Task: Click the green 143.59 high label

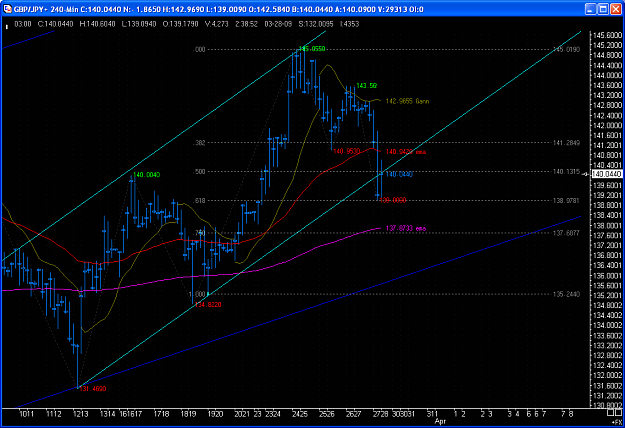Action: [366, 86]
